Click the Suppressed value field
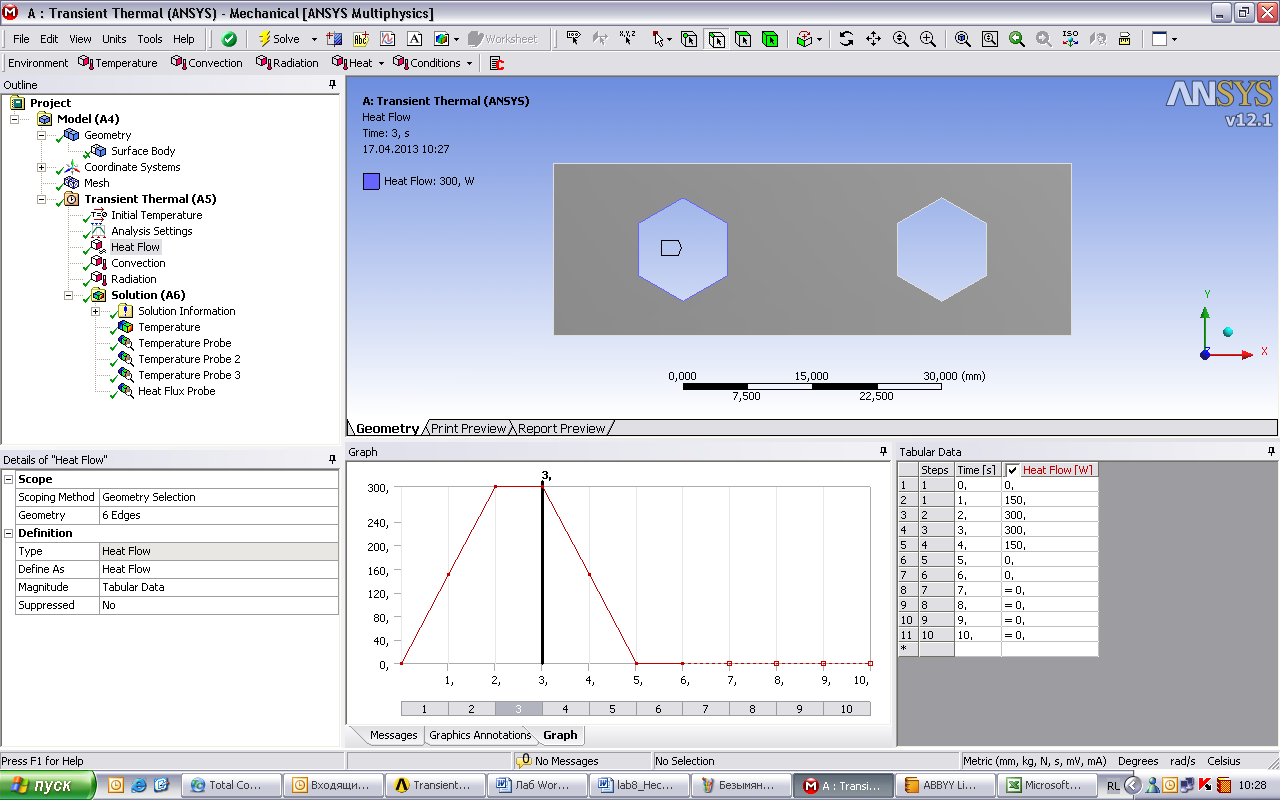Screen dimensions: 1280x800 (218, 605)
